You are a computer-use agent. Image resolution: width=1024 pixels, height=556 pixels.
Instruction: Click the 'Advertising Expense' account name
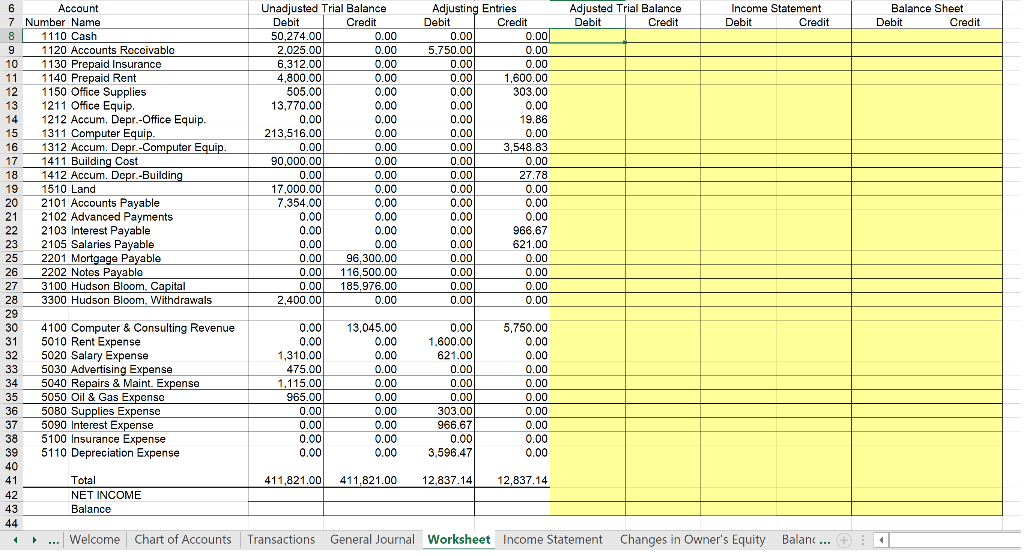[x=121, y=369]
